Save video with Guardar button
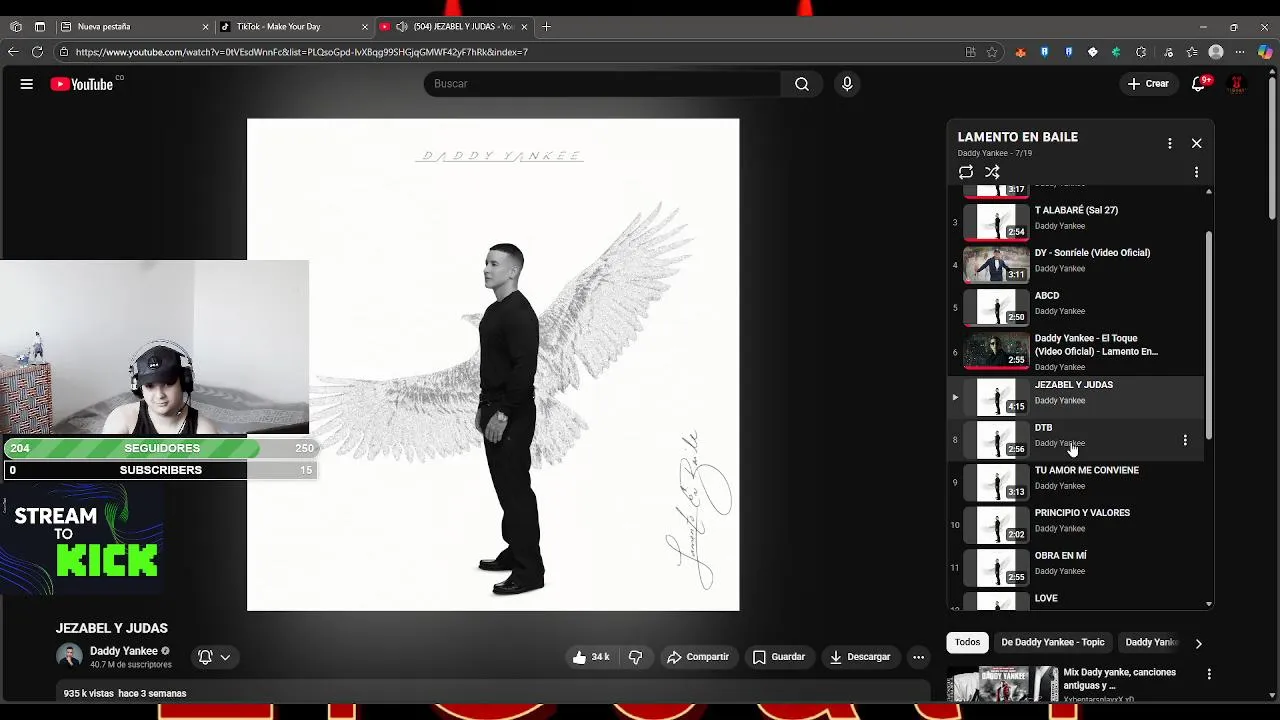1280x720 pixels. pyautogui.click(x=778, y=657)
